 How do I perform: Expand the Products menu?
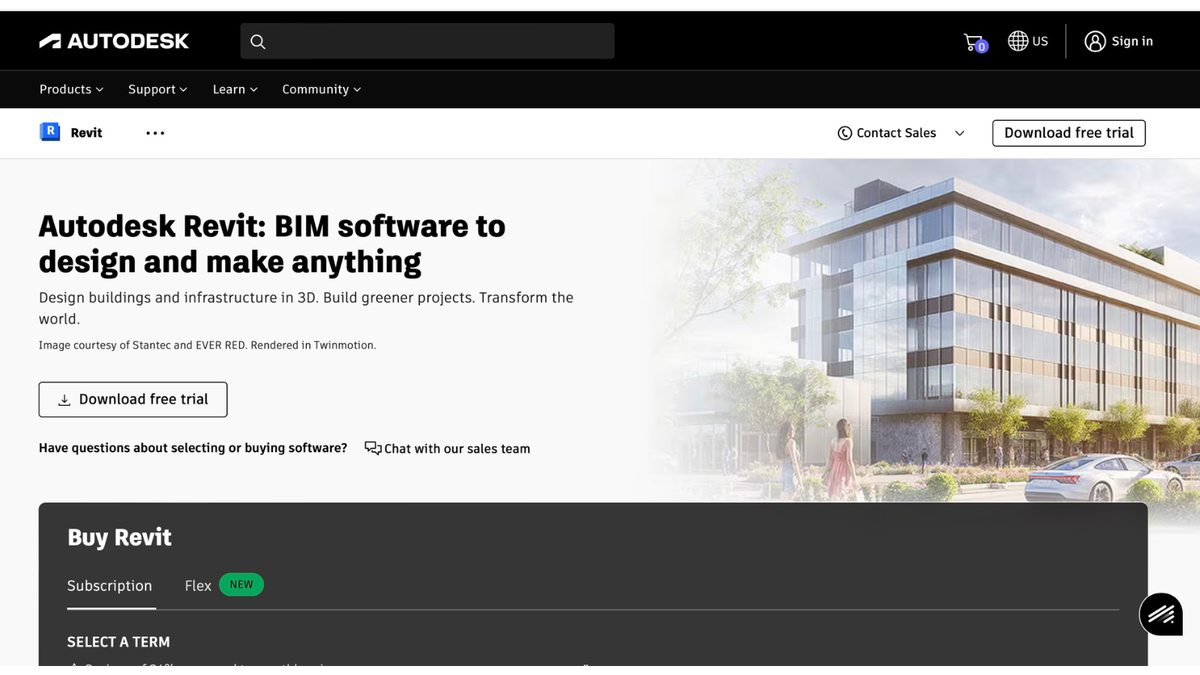click(70, 89)
